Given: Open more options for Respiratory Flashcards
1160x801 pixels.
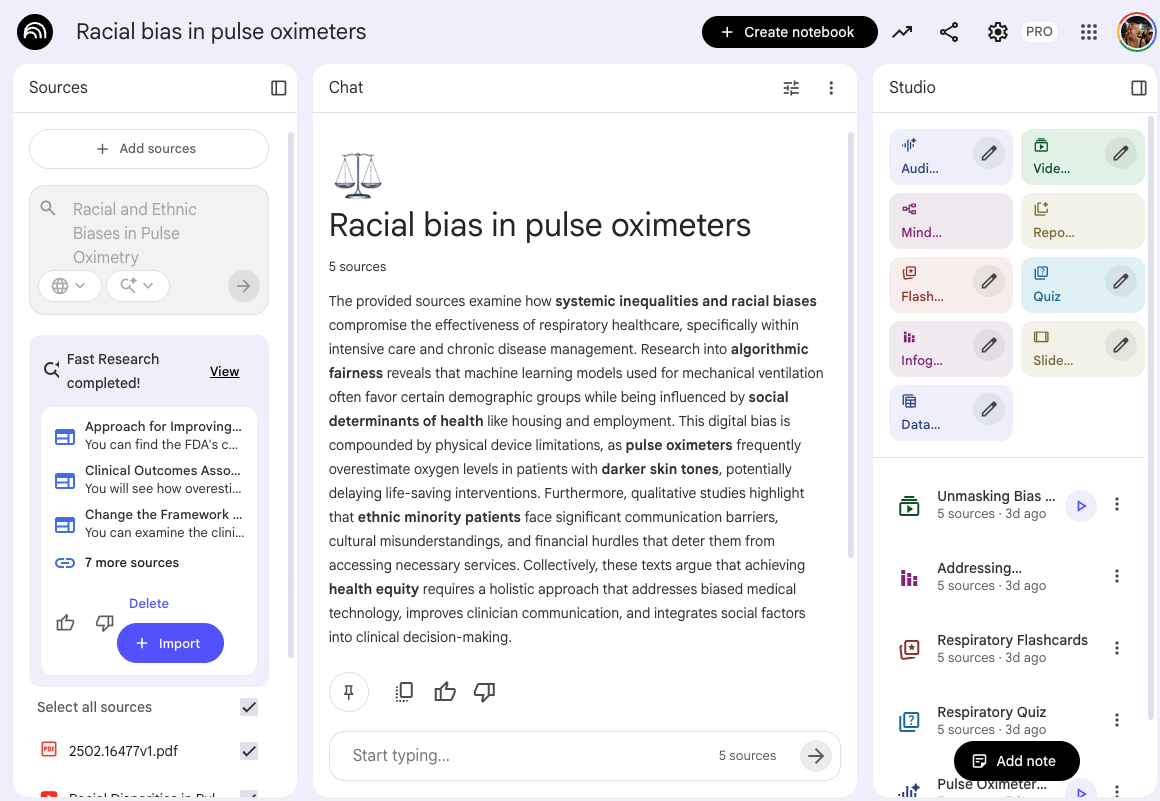Looking at the screenshot, I should coord(1116,648).
